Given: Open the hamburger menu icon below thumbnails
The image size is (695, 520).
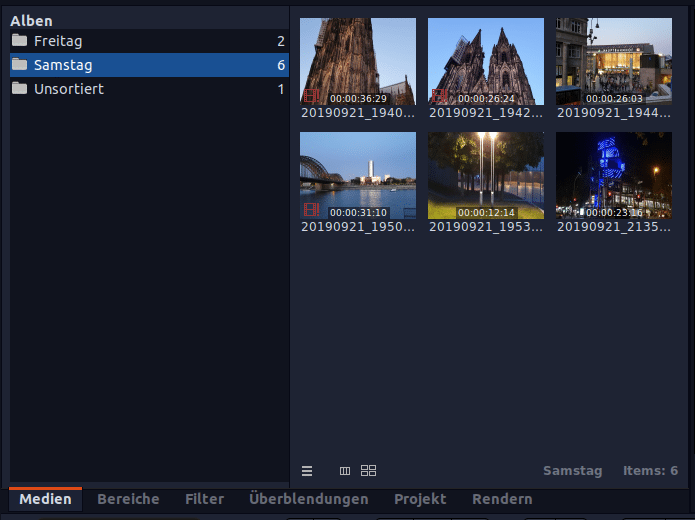Looking at the screenshot, I should [x=307, y=471].
